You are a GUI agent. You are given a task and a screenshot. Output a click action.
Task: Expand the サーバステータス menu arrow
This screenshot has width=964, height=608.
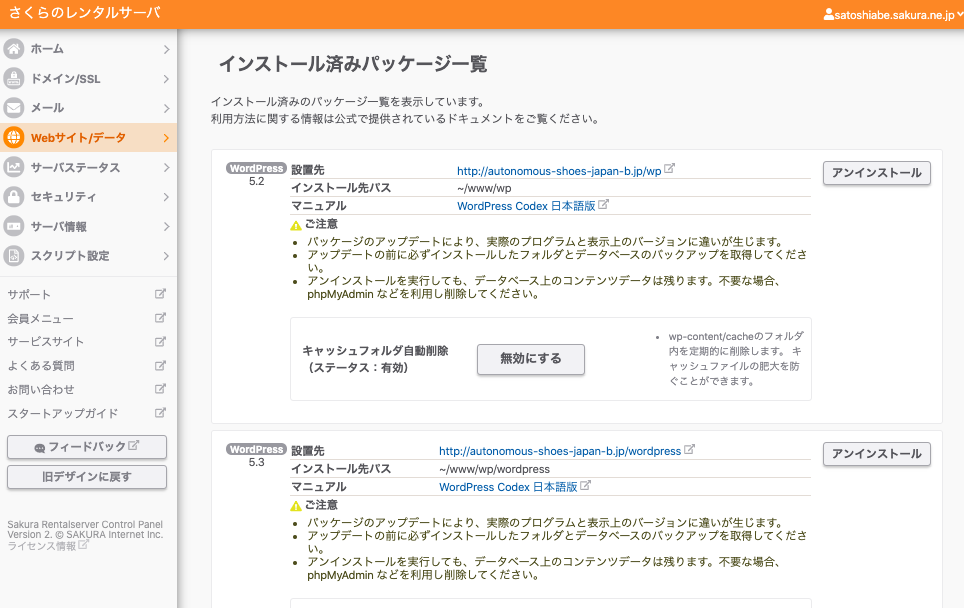pos(166,167)
